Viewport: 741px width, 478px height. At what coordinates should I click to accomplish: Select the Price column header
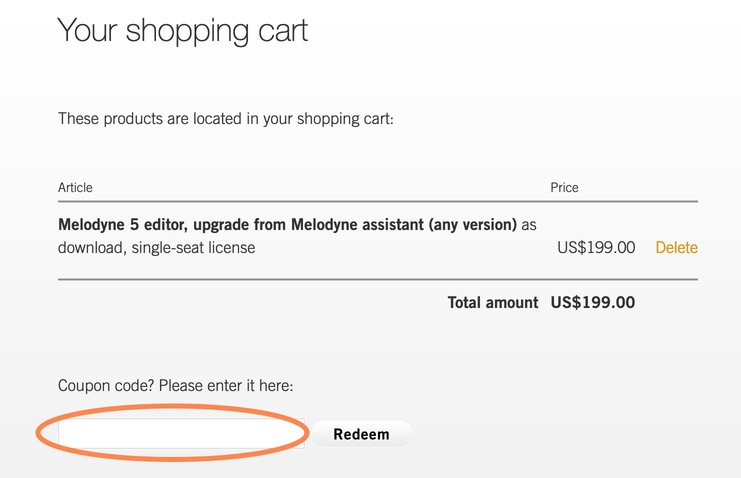(564, 187)
